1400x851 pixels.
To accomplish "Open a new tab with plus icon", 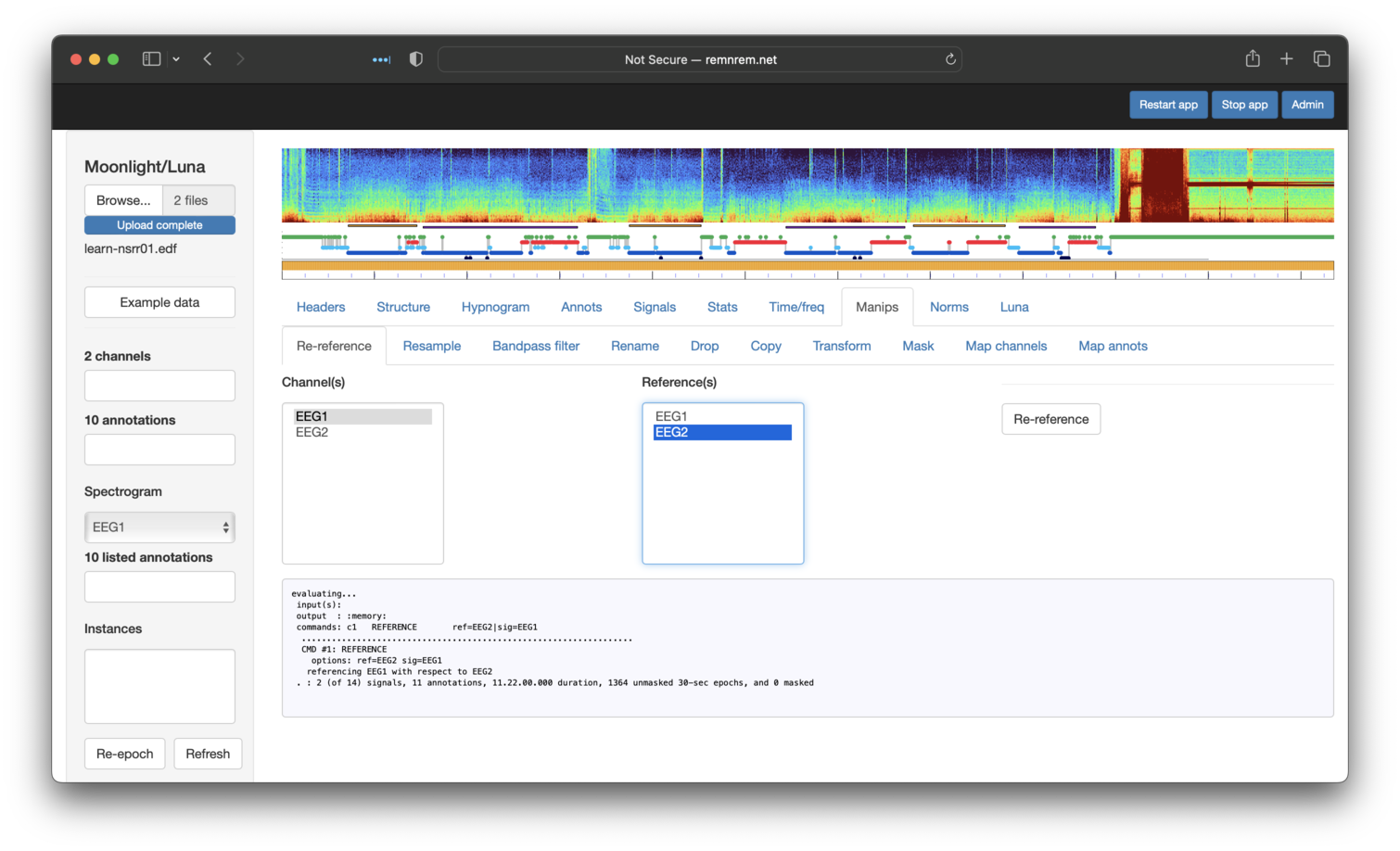I will (x=1286, y=59).
